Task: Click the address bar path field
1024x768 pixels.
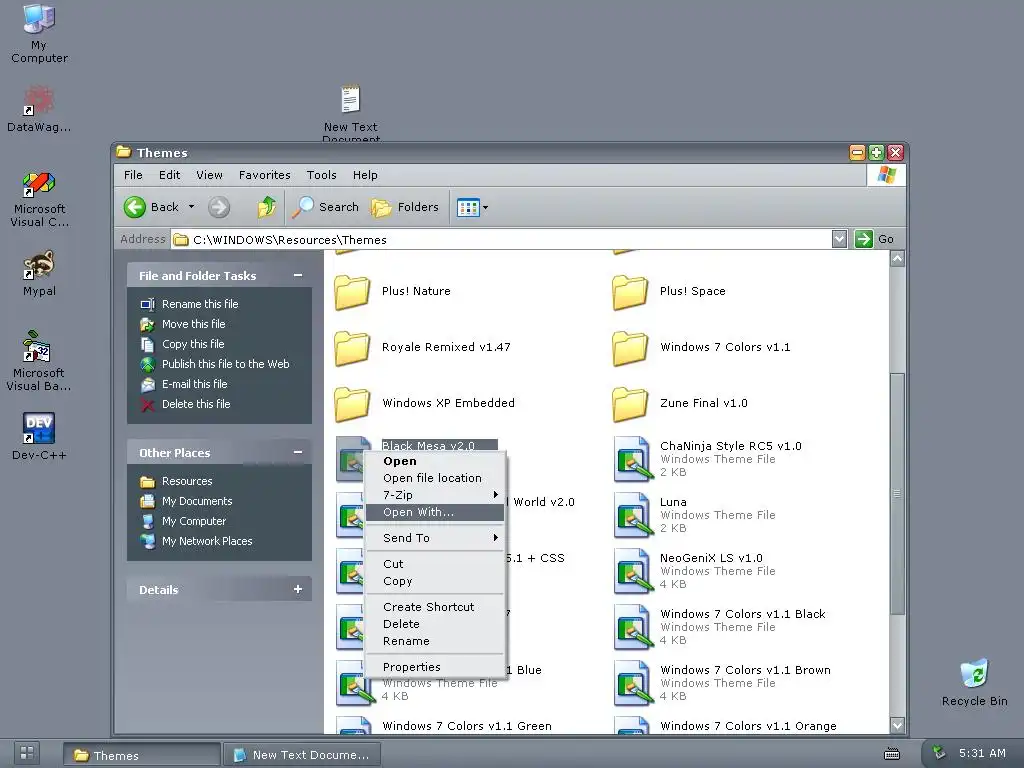Action: click(502, 240)
